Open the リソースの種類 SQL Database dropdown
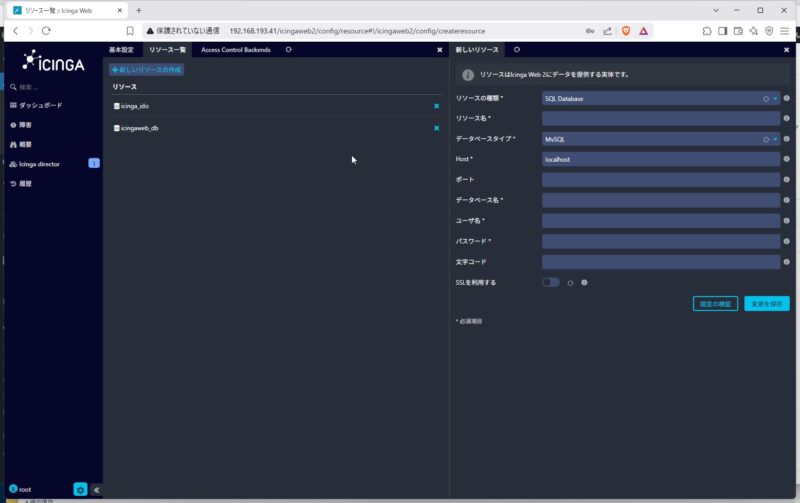 [x=661, y=98]
